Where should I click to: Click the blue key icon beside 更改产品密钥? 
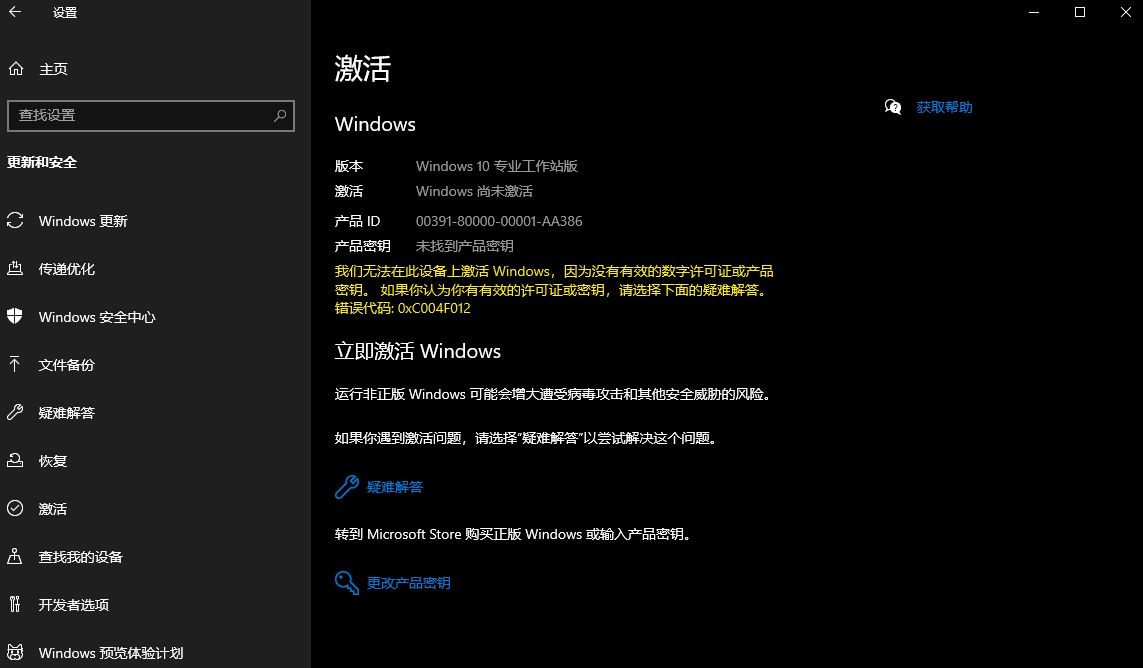[347, 583]
